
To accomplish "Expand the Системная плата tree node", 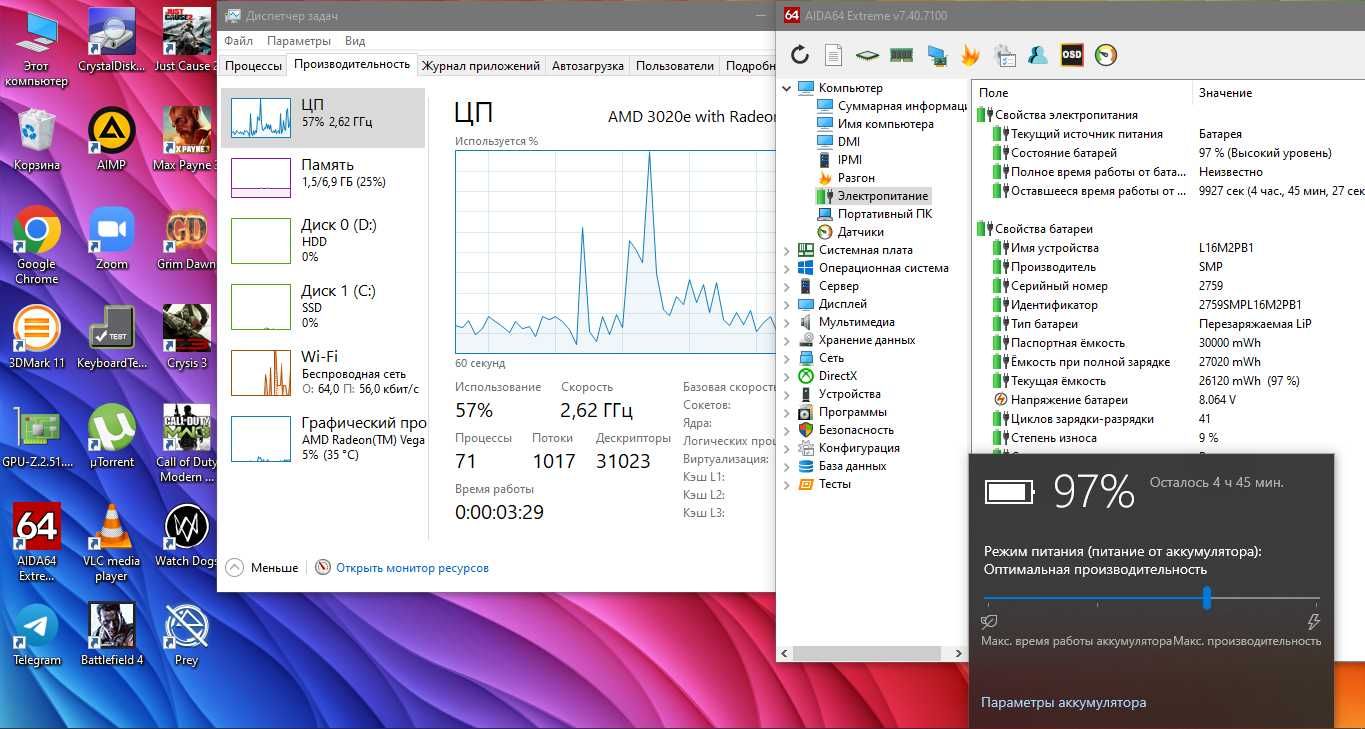I will click(786, 250).
